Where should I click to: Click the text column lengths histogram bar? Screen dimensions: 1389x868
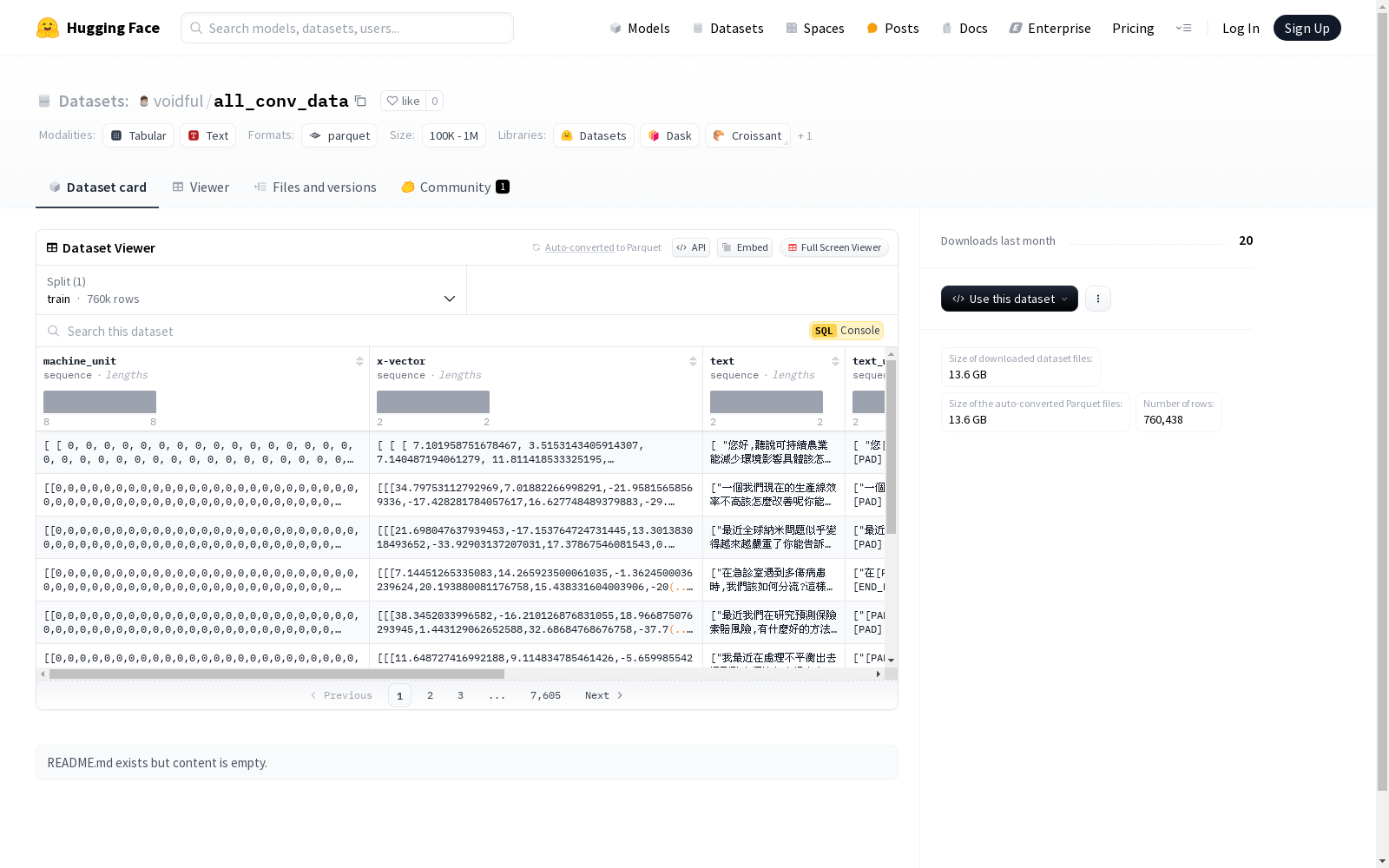tap(767, 402)
